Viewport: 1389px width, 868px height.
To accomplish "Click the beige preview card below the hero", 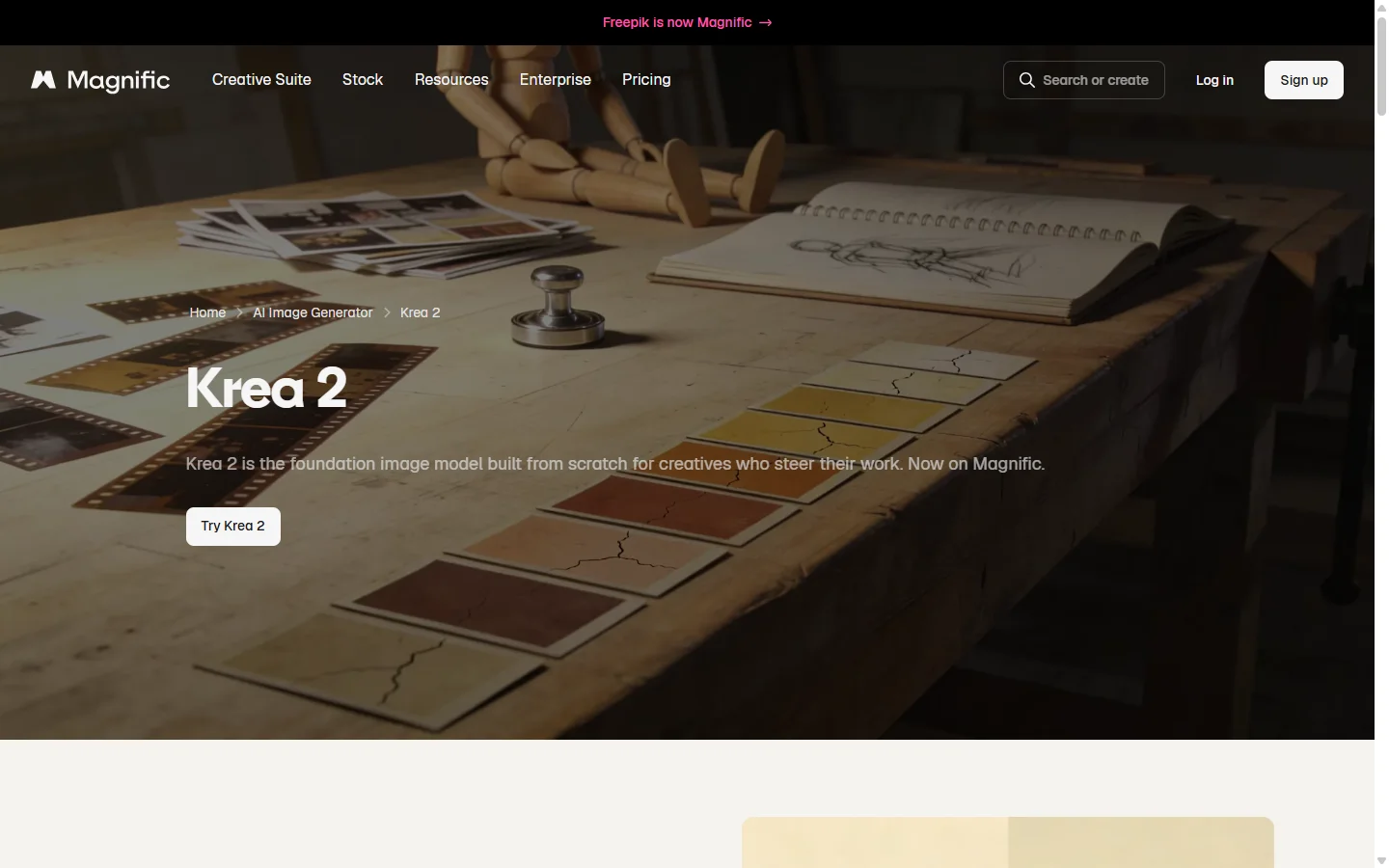I will point(1008,843).
